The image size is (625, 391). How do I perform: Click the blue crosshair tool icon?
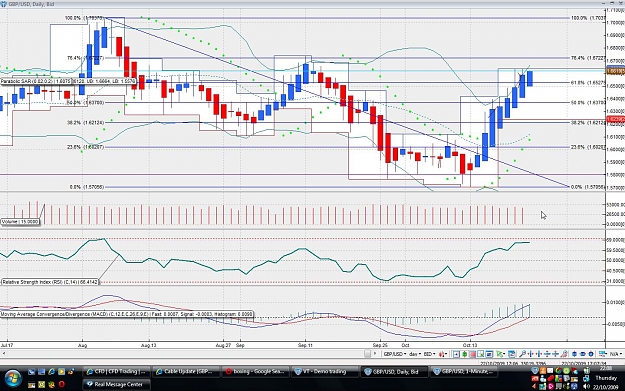click(555, 354)
